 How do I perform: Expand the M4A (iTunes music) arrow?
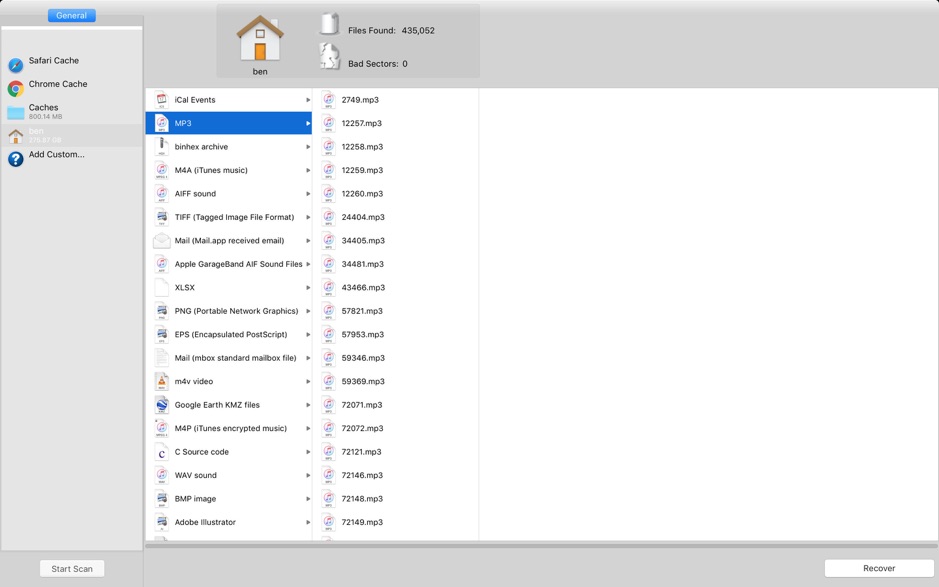point(308,170)
